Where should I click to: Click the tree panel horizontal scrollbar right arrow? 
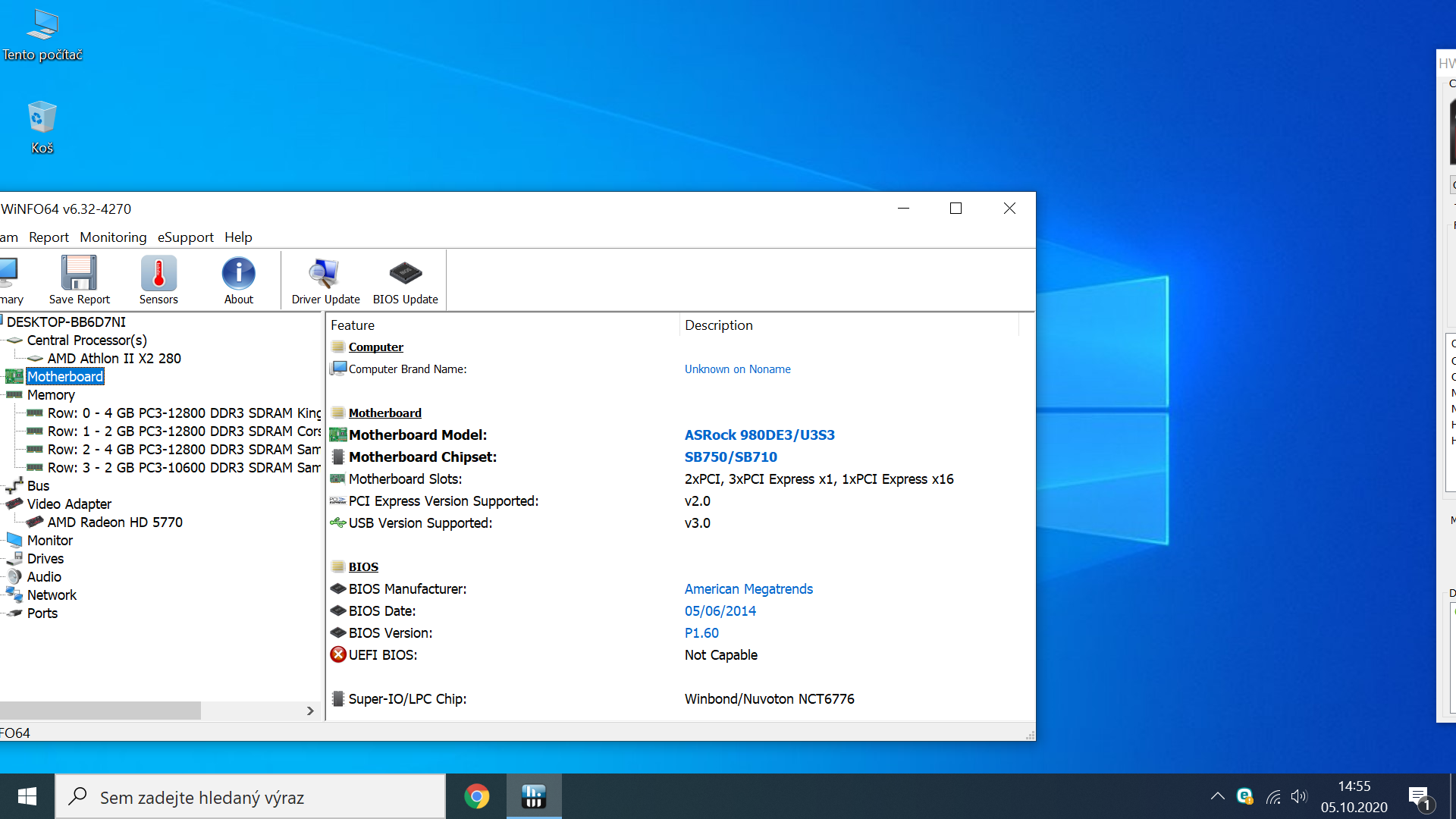point(310,711)
